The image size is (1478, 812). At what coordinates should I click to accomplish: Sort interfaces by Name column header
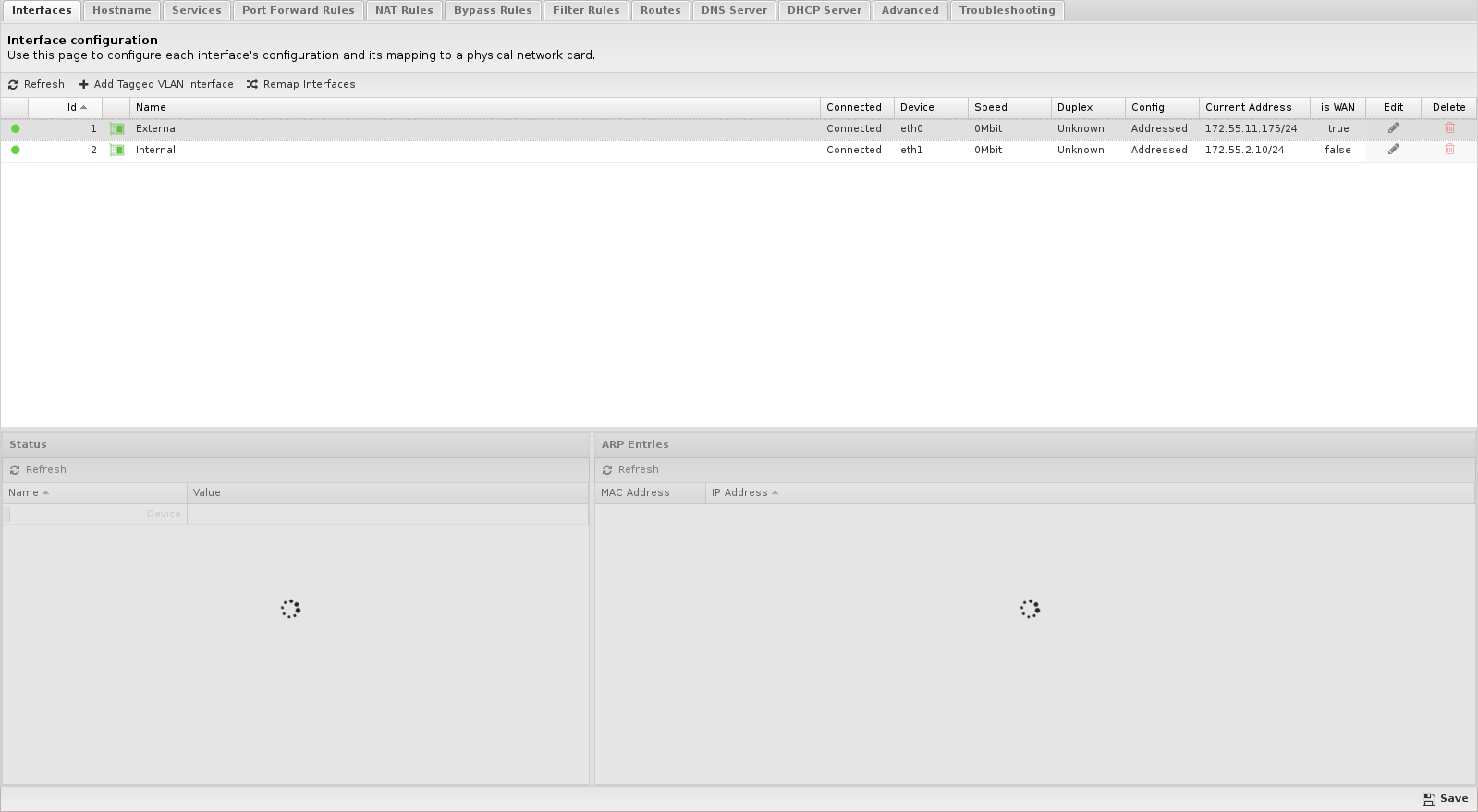(x=475, y=107)
